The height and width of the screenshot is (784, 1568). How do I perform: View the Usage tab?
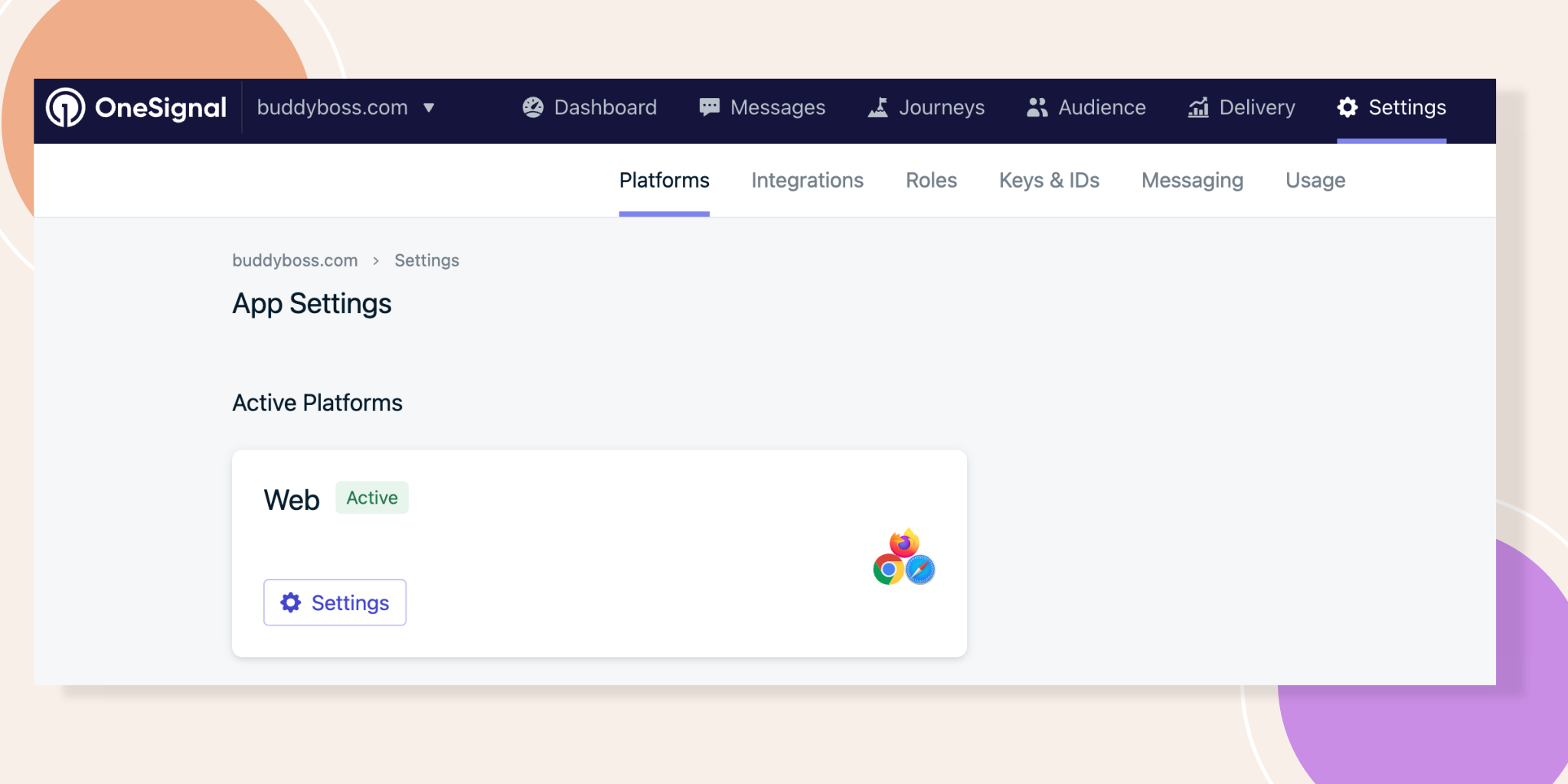[x=1315, y=181]
